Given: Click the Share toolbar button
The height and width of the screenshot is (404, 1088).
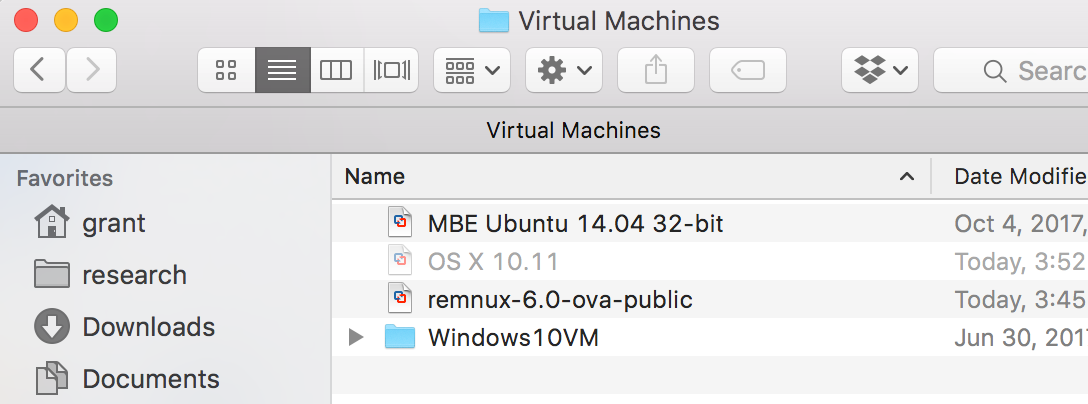Looking at the screenshot, I should click(656, 69).
